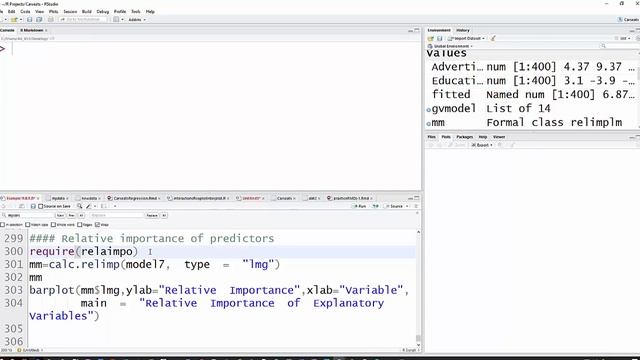Toggle the In selection checkbox
The height and width of the screenshot is (360, 640).
pyautogui.click(x=2, y=224)
